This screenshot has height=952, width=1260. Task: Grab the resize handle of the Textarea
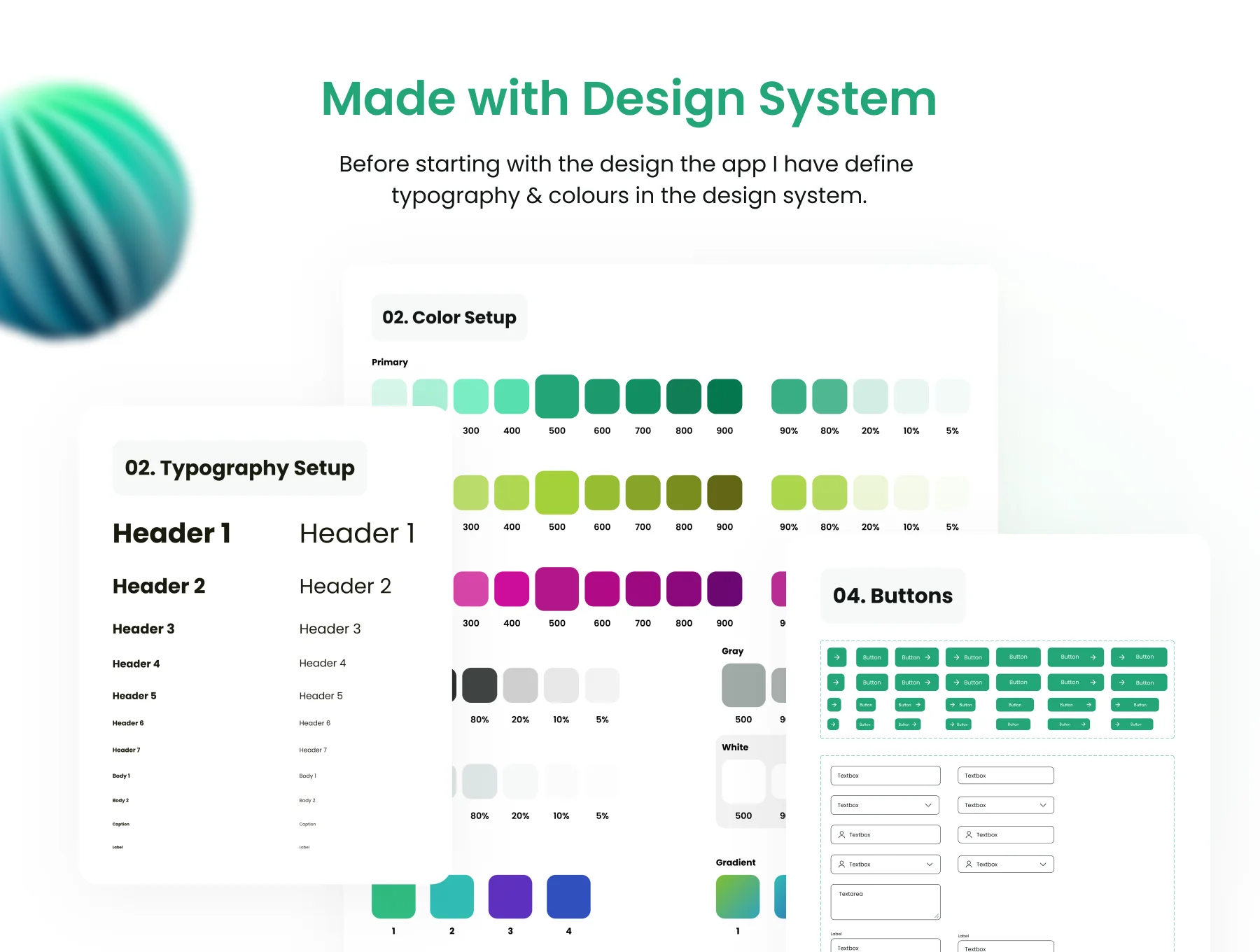937,916
